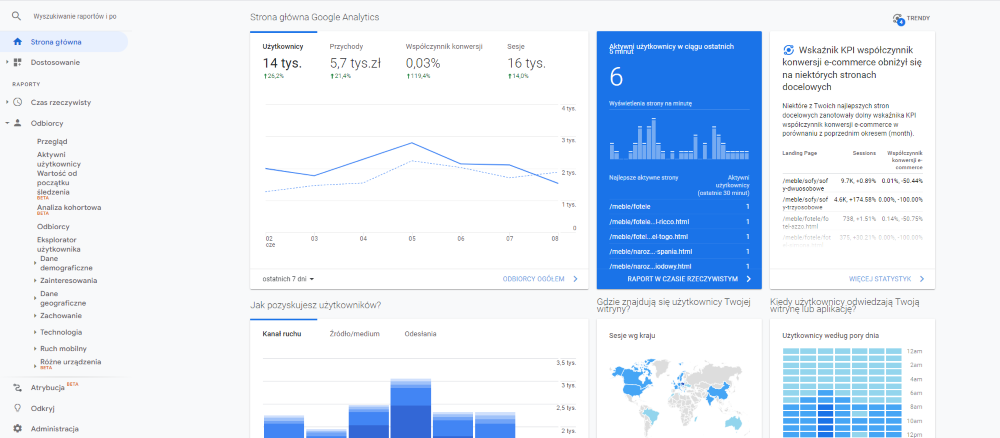Click active page /meble/fotele row
Viewport: 1000px width, 438px height.
pyautogui.click(x=679, y=207)
